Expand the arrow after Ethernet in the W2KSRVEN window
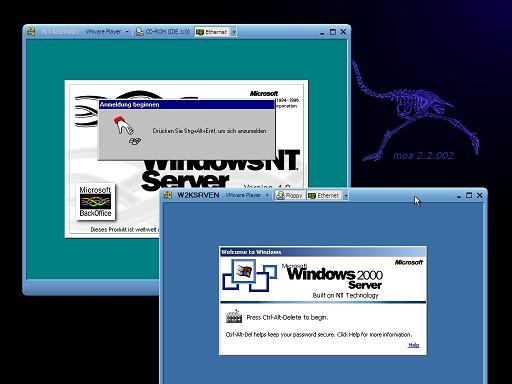 (x=346, y=196)
